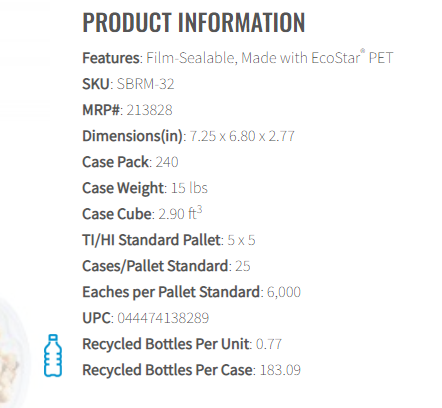Screen dimensions: 442x408
Task: Click the blue recycled bottle icon
Action: tap(53, 356)
